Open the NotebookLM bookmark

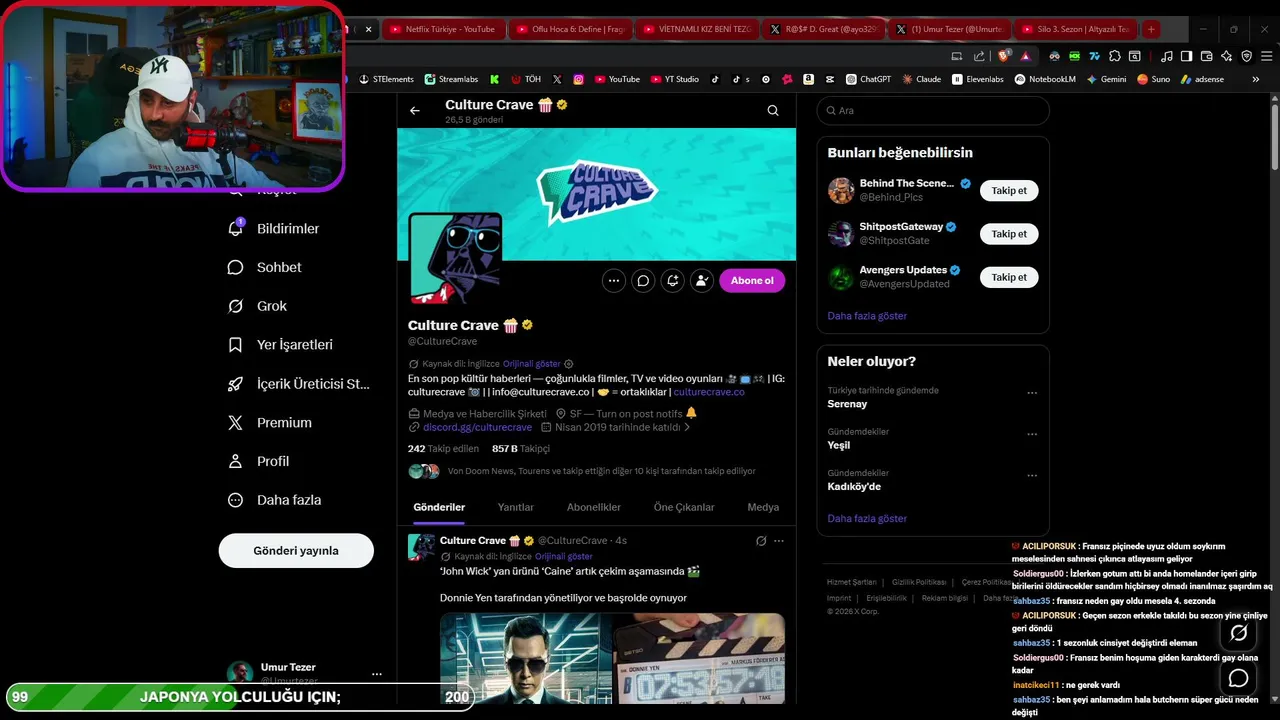coord(1044,79)
